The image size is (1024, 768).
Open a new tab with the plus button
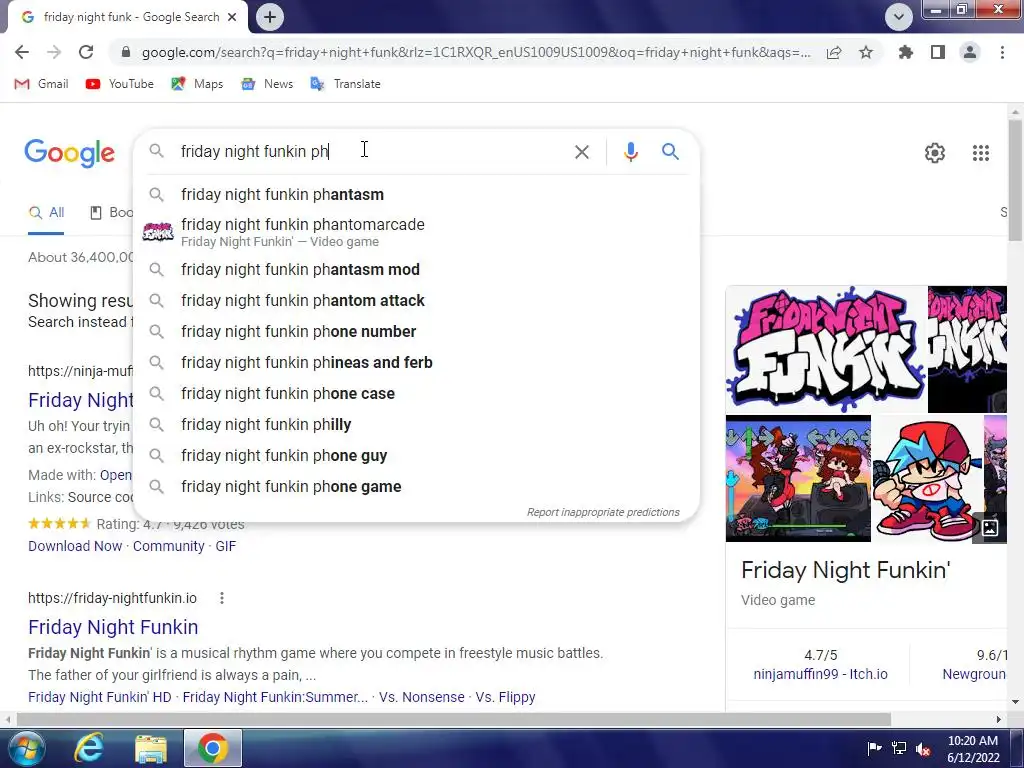pyautogui.click(x=270, y=17)
